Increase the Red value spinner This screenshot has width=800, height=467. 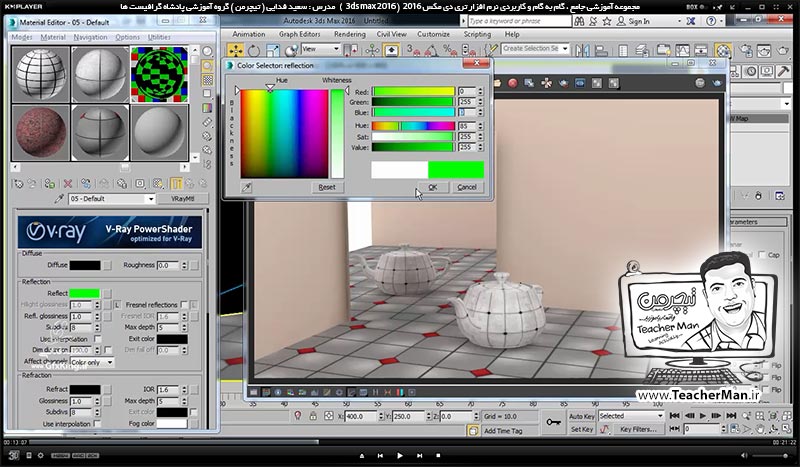(480, 89)
